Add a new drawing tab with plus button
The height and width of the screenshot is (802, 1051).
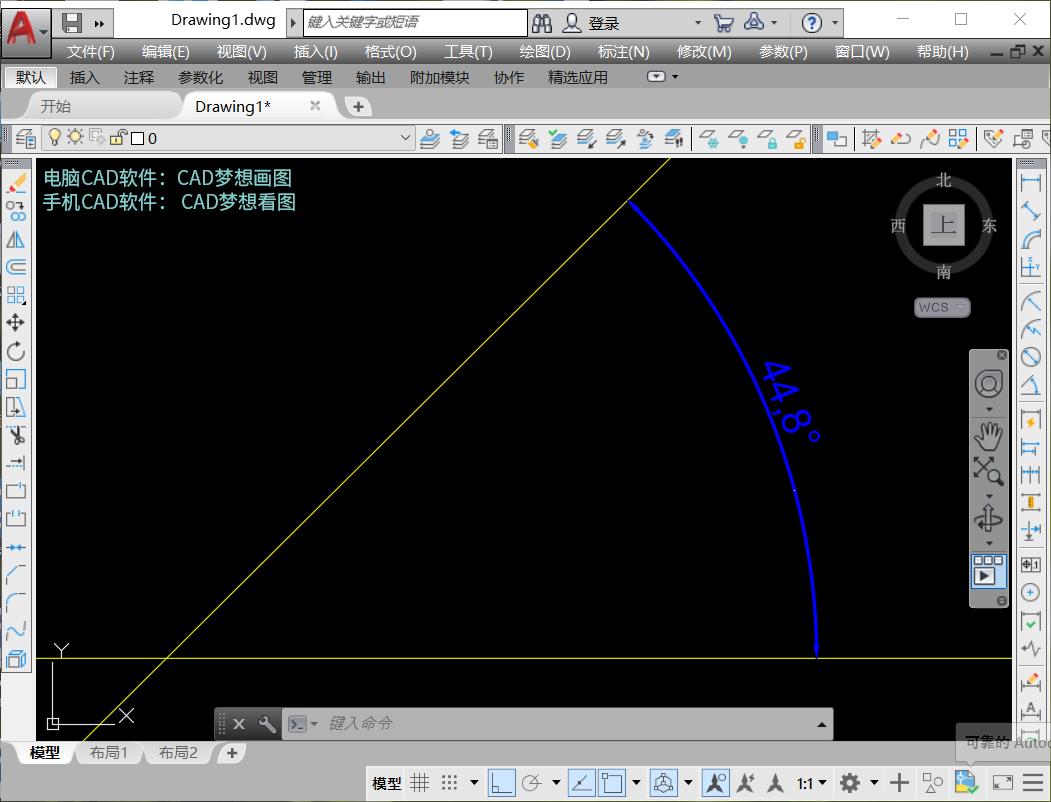tap(357, 106)
